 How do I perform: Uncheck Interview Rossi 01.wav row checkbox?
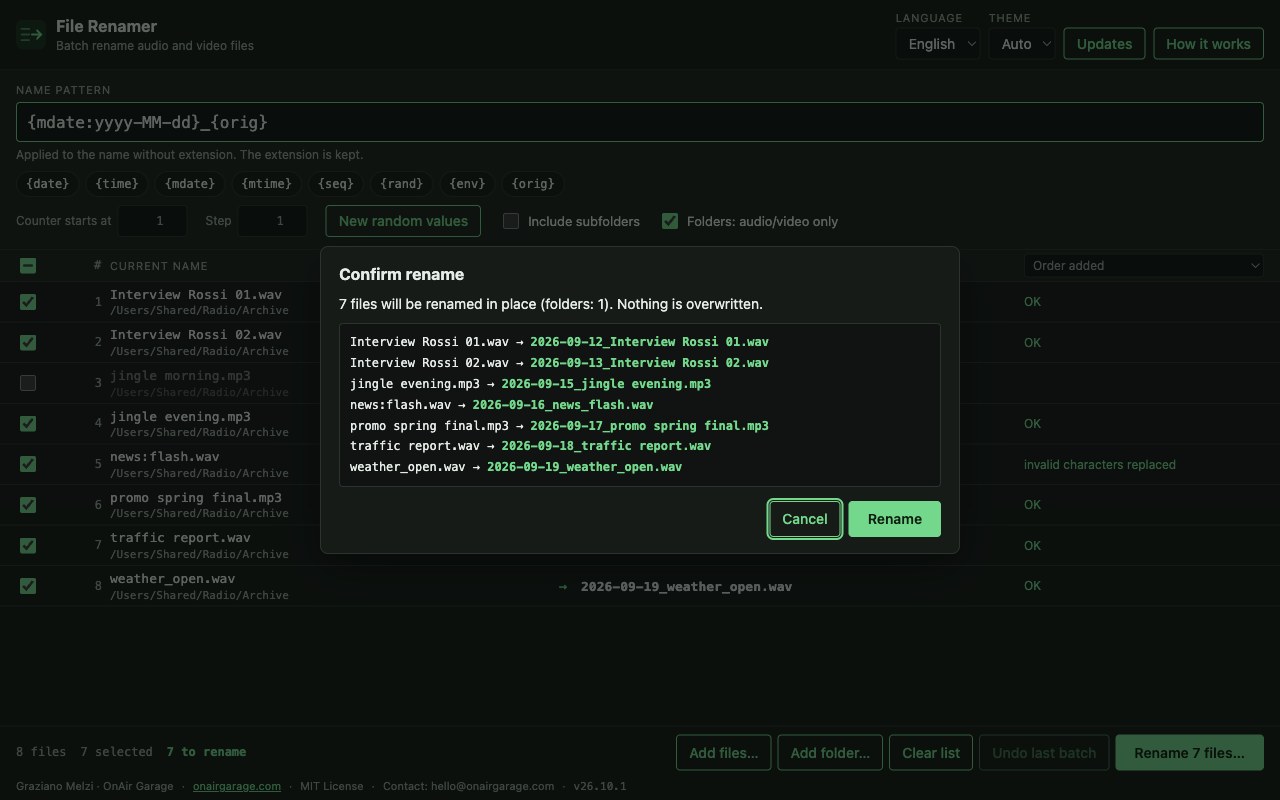pyautogui.click(x=28, y=302)
